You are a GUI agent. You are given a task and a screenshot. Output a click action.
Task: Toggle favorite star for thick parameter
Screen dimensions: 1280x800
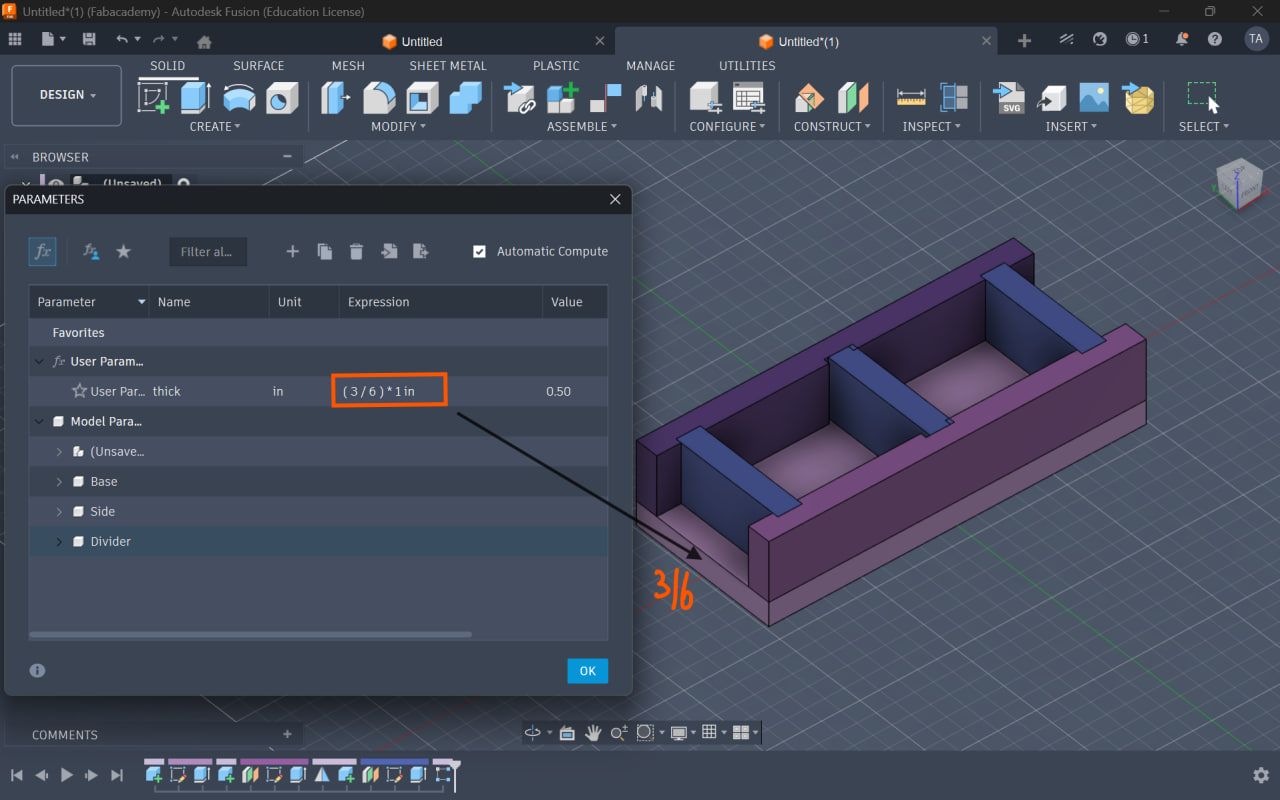(79, 391)
